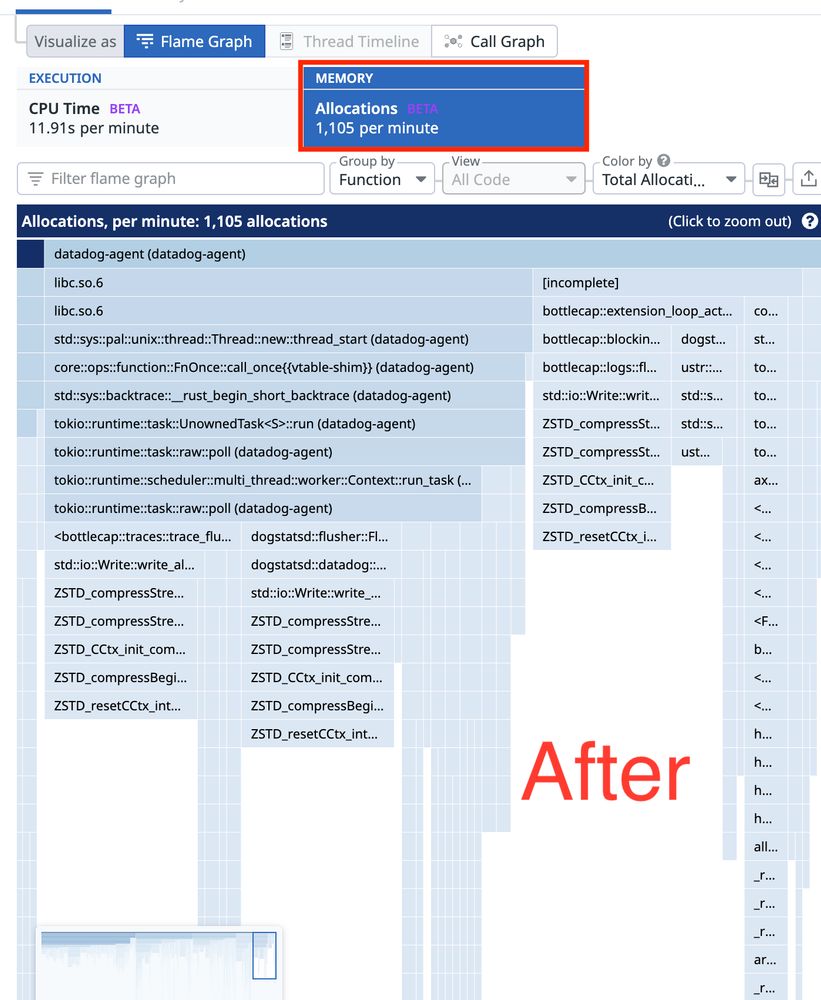Select std::io::Write::write_al... frame
821x1000 pixels.
click(x=124, y=564)
